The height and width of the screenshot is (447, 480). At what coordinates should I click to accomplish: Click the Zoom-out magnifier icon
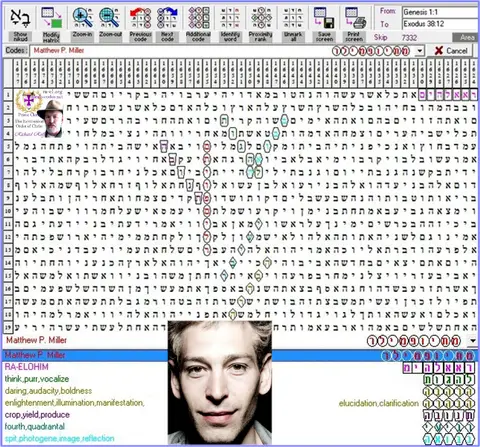point(110,18)
